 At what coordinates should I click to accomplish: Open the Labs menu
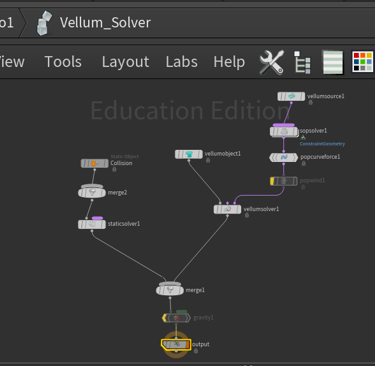pyautogui.click(x=182, y=62)
